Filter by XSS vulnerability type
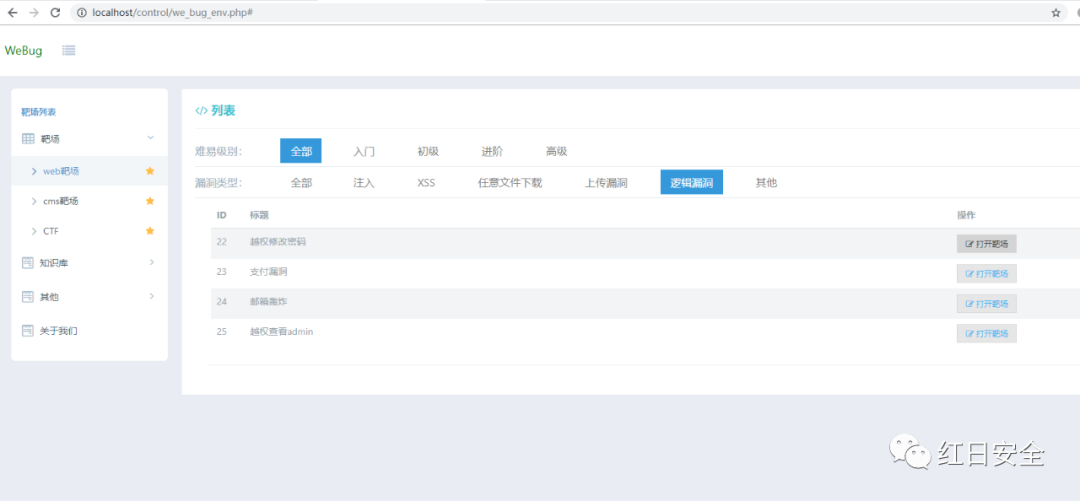Image resolution: width=1080 pixels, height=501 pixels. click(x=426, y=183)
